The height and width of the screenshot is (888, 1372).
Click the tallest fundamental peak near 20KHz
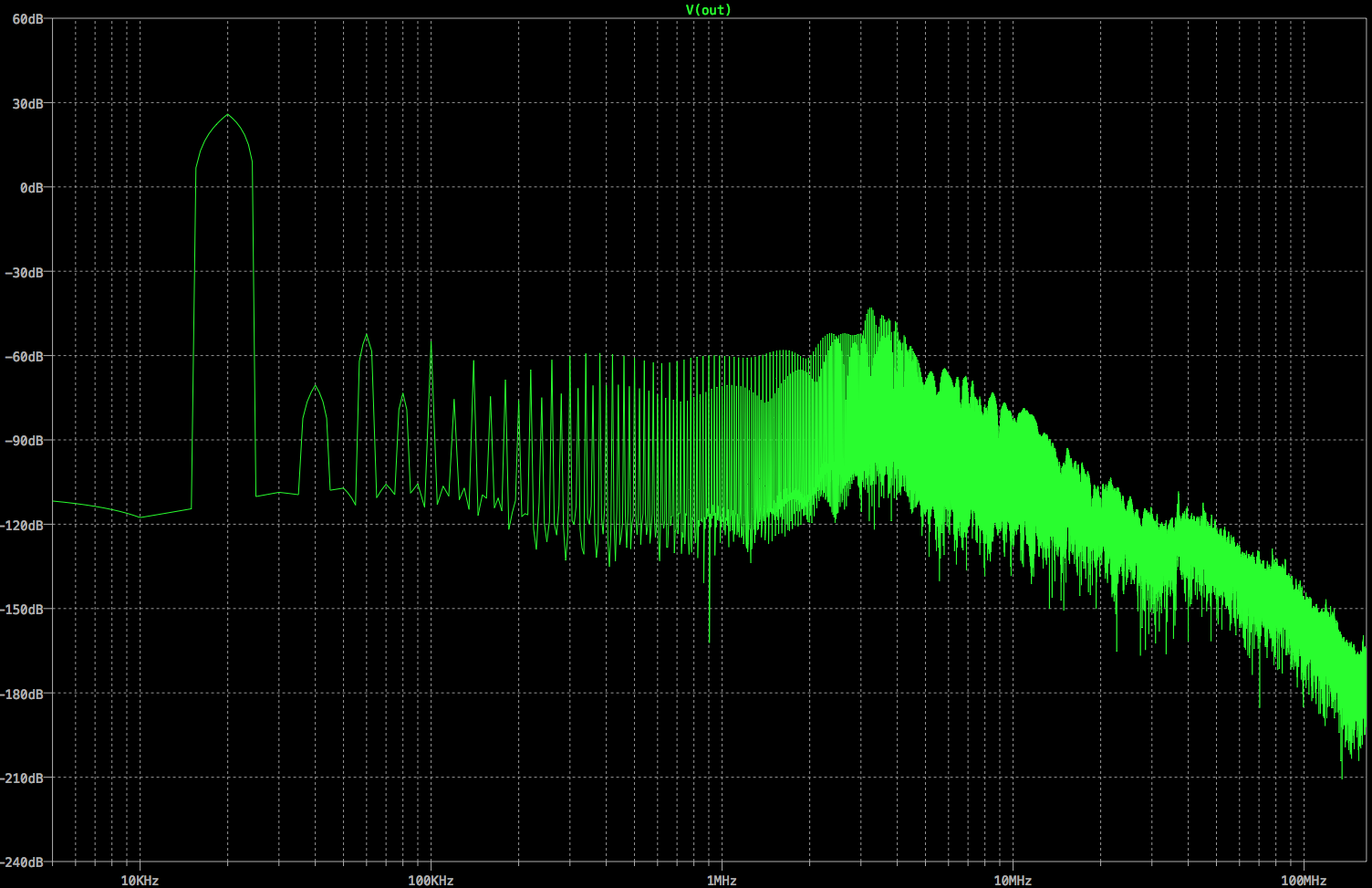[227, 116]
